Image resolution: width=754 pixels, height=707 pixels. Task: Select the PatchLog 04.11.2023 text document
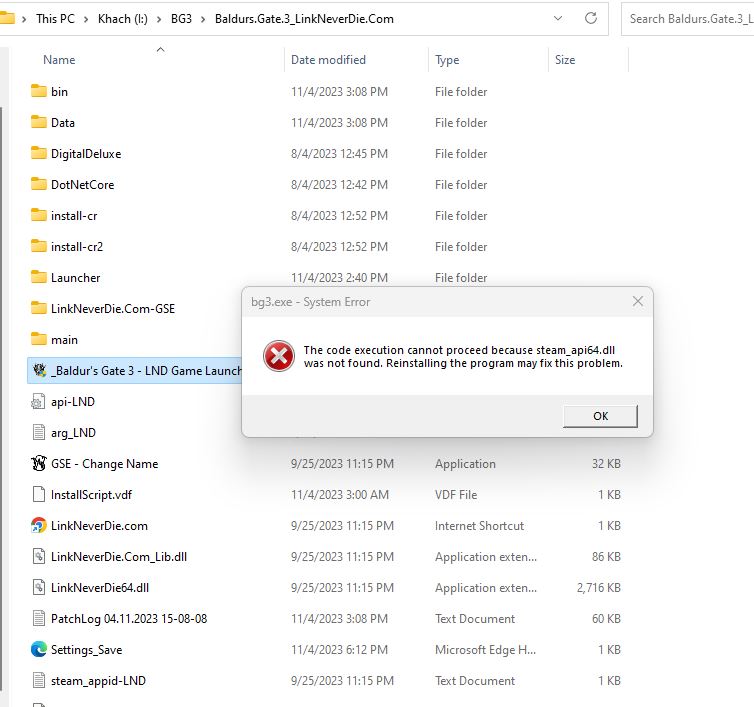click(128, 618)
